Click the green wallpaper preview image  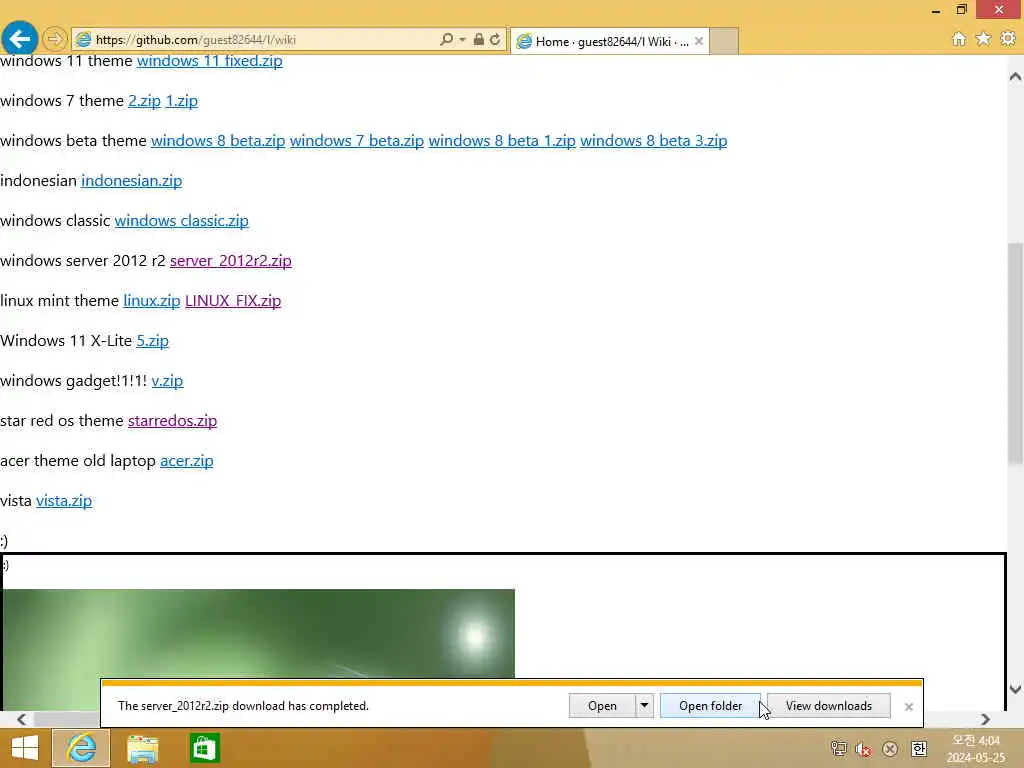(x=259, y=633)
